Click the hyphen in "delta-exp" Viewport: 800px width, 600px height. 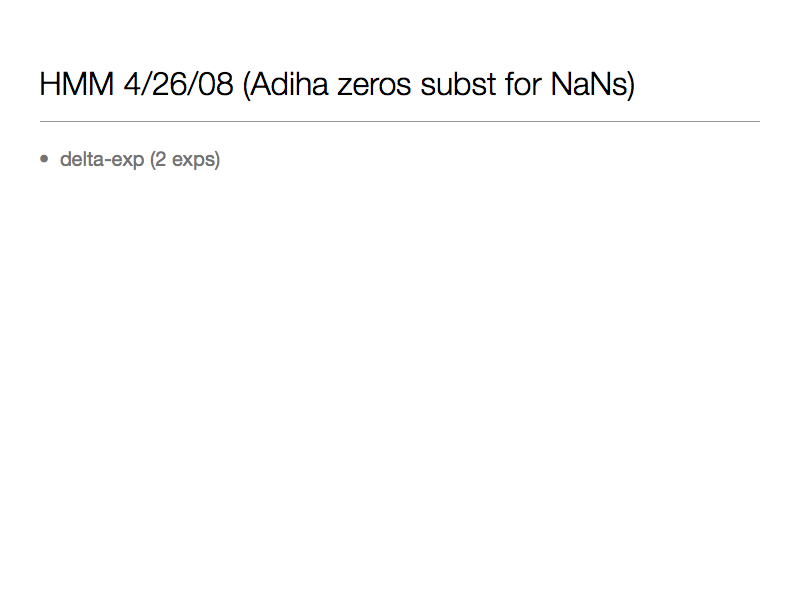tap(111, 160)
